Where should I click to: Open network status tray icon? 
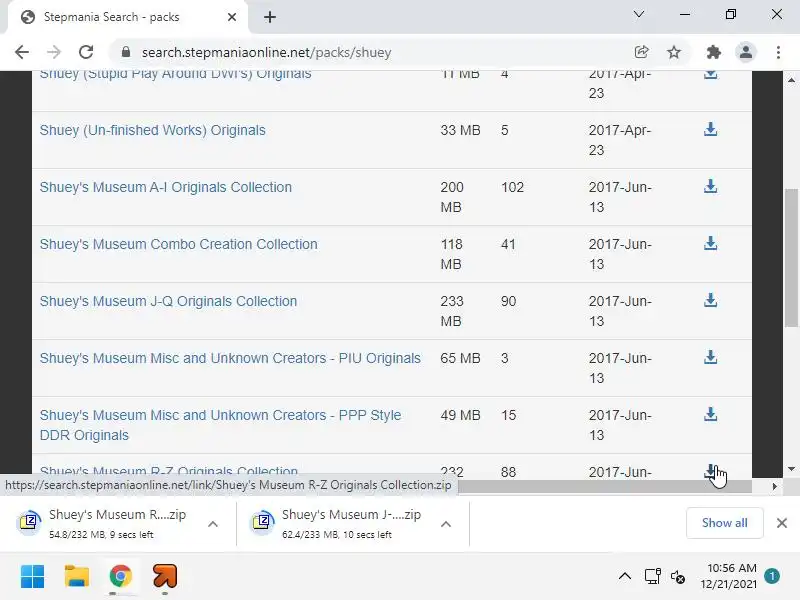pos(653,577)
